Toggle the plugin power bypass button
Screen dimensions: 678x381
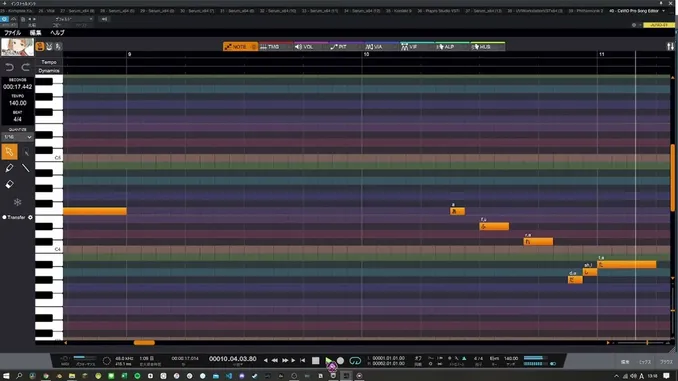[4, 19]
